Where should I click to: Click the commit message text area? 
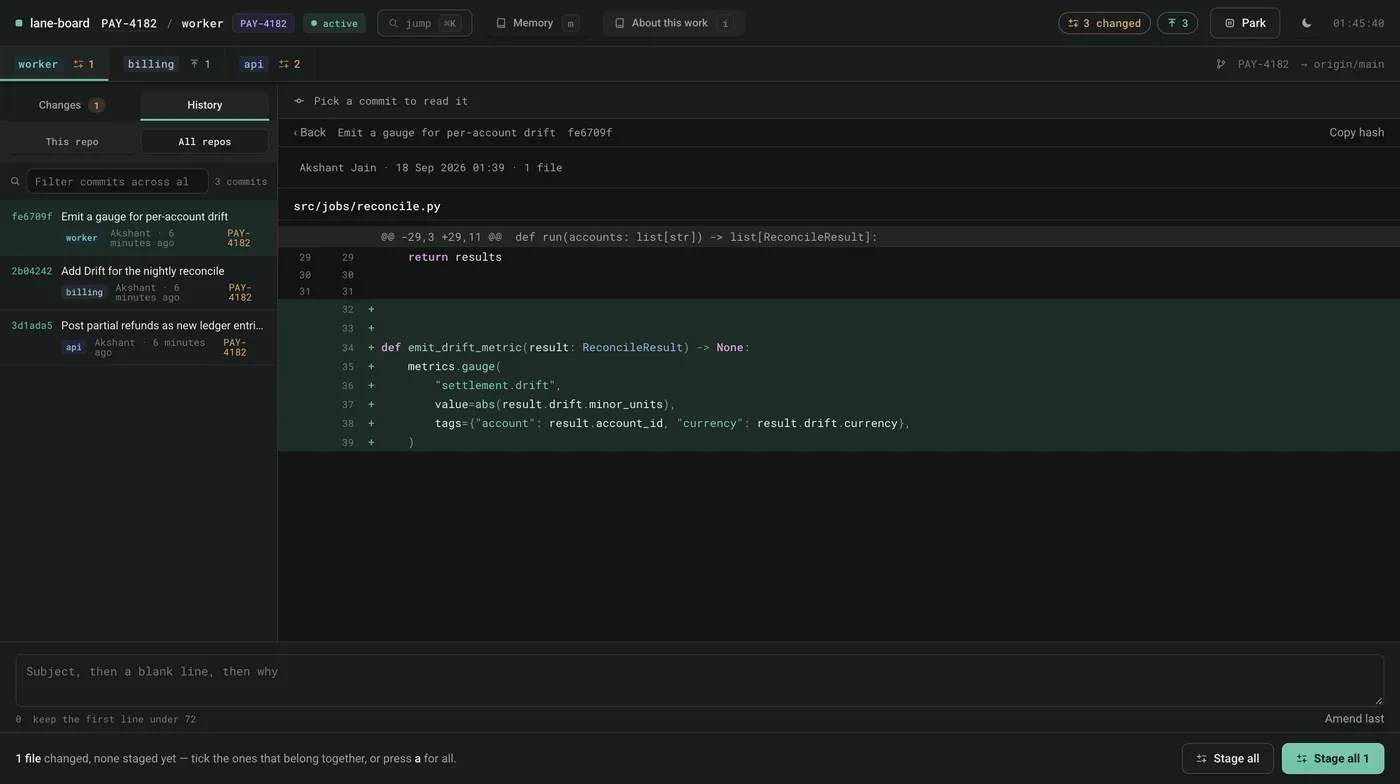(700, 680)
